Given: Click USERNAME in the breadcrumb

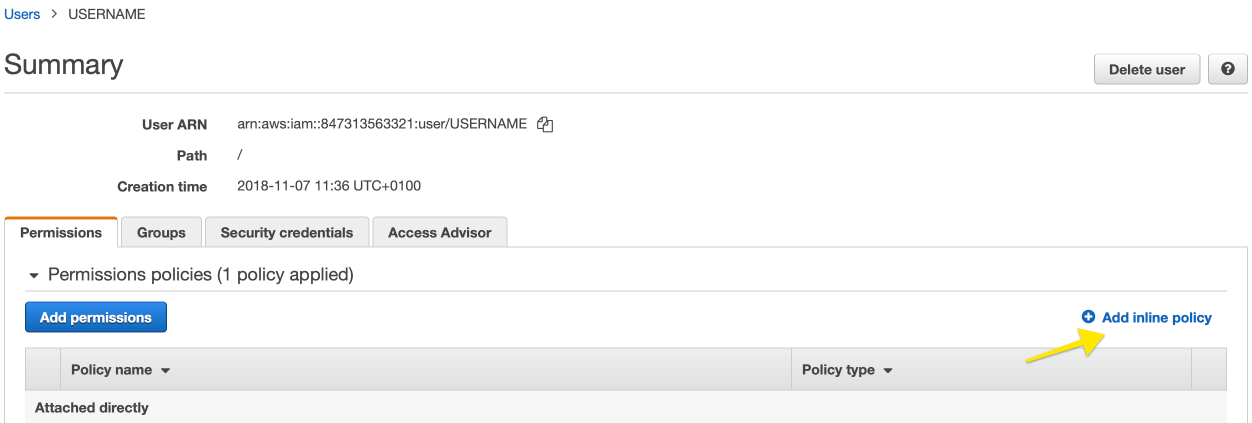Looking at the screenshot, I should click(106, 14).
